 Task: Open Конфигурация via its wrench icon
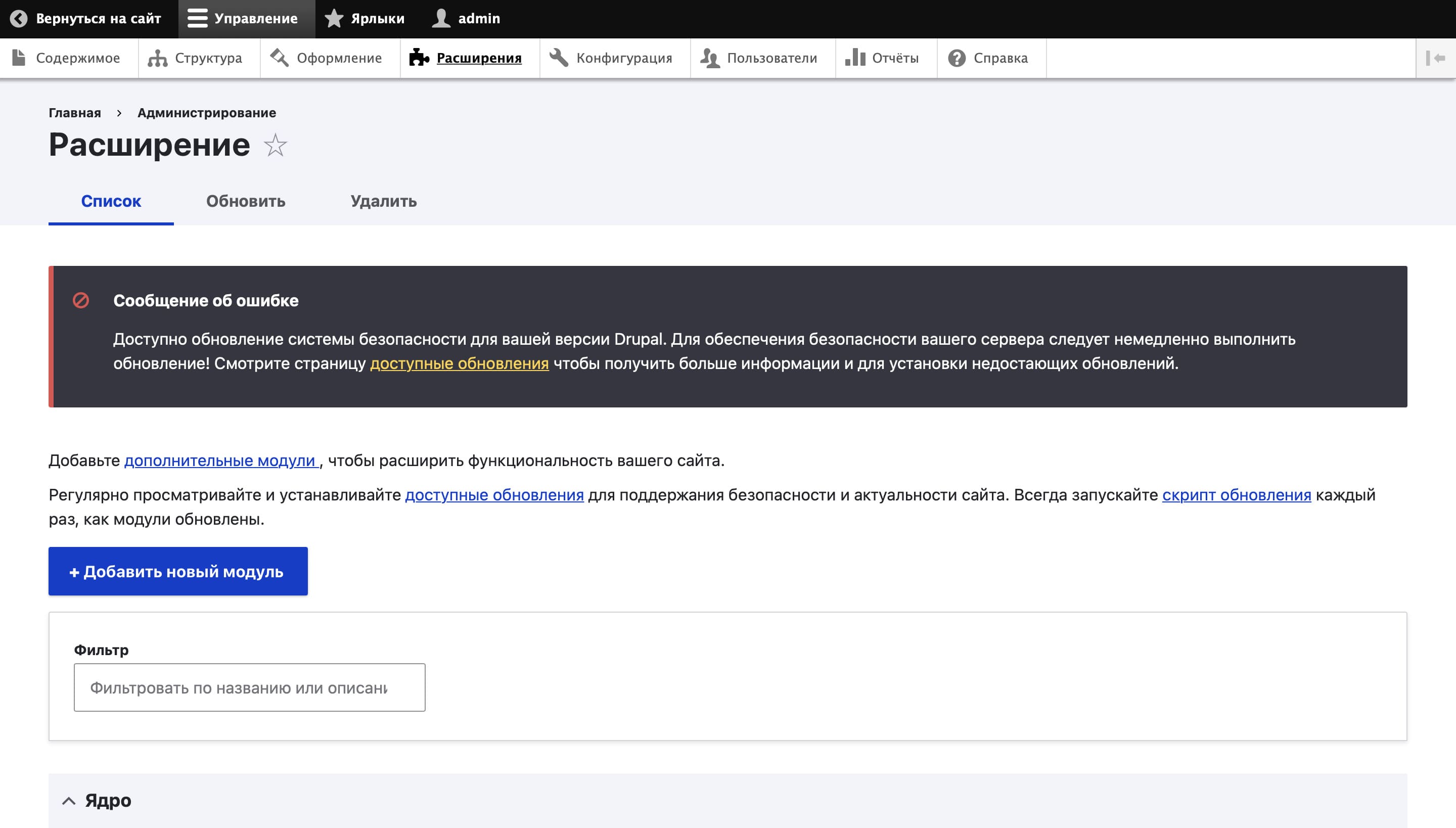point(559,58)
